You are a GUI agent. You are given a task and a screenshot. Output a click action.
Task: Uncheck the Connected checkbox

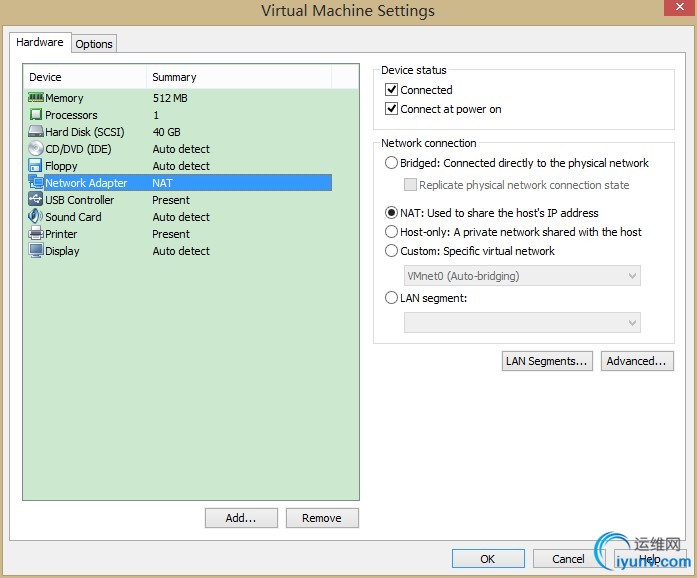[392, 90]
